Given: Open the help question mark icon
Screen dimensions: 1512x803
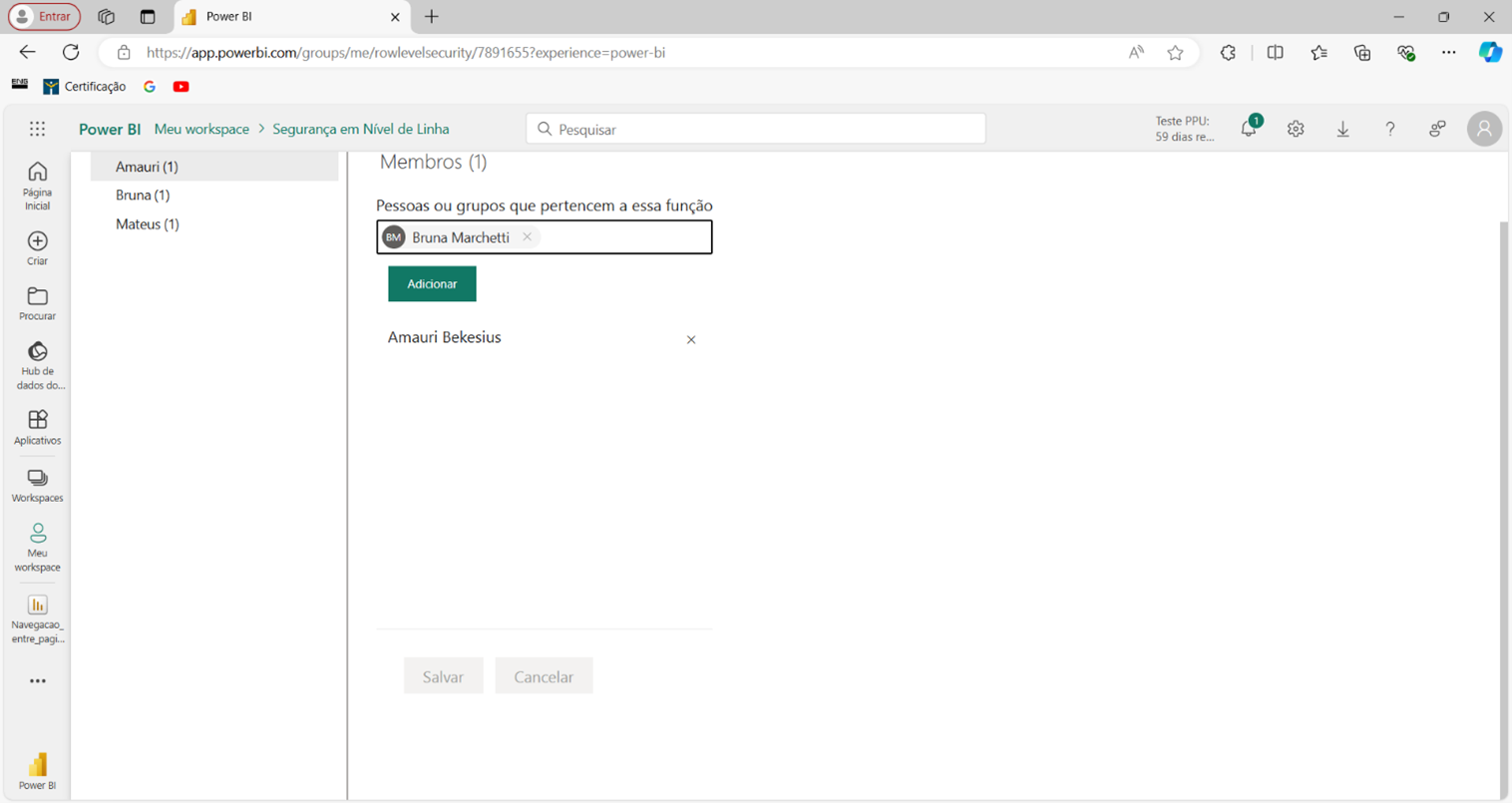Looking at the screenshot, I should tap(1389, 129).
